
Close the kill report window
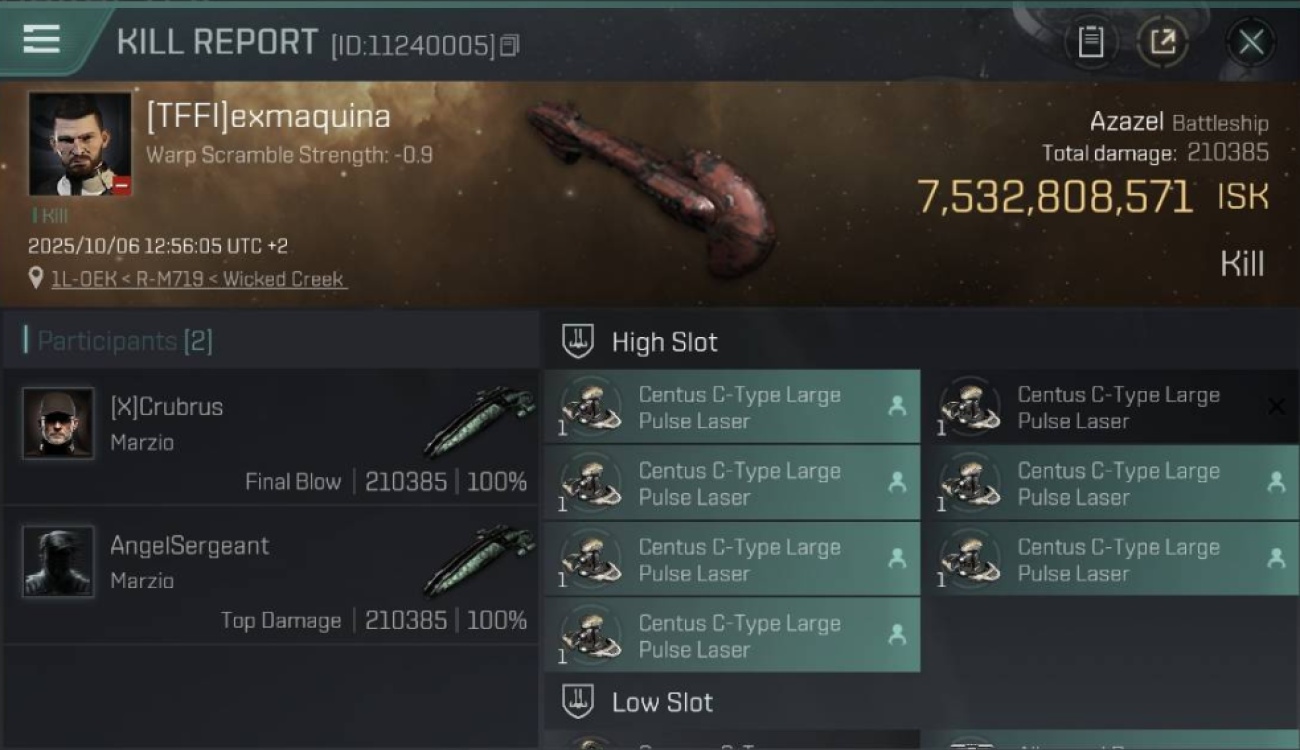[1250, 42]
